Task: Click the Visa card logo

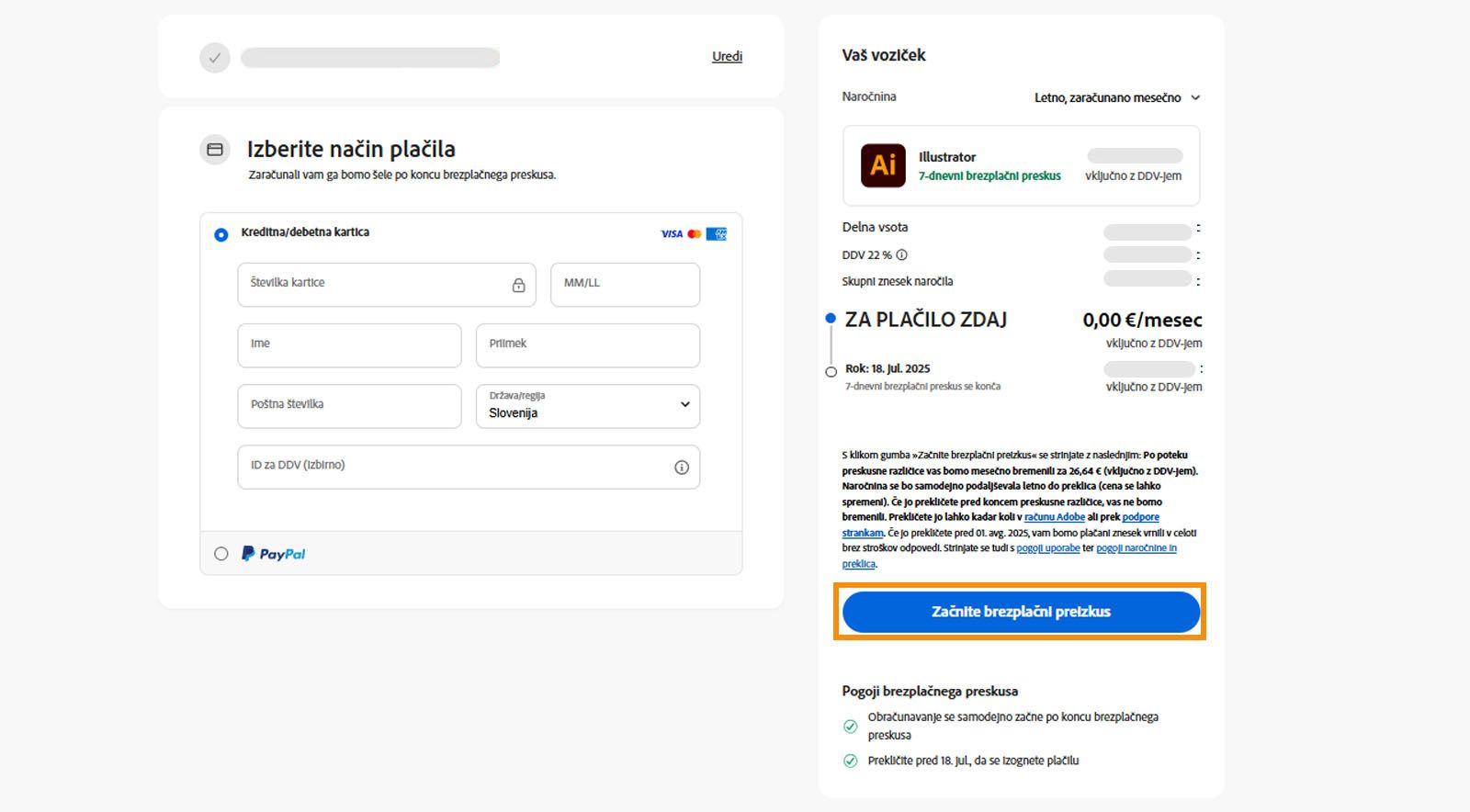Action: pyautogui.click(x=672, y=234)
